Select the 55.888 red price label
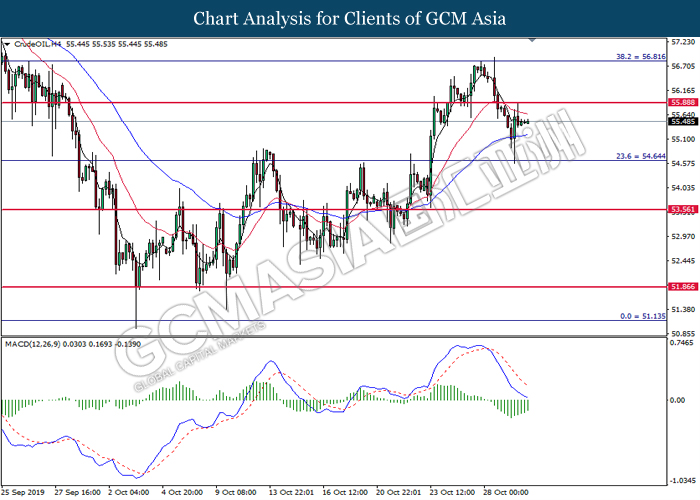The width and height of the screenshot is (700, 500). pyautogui.click(x=682, y=103)
